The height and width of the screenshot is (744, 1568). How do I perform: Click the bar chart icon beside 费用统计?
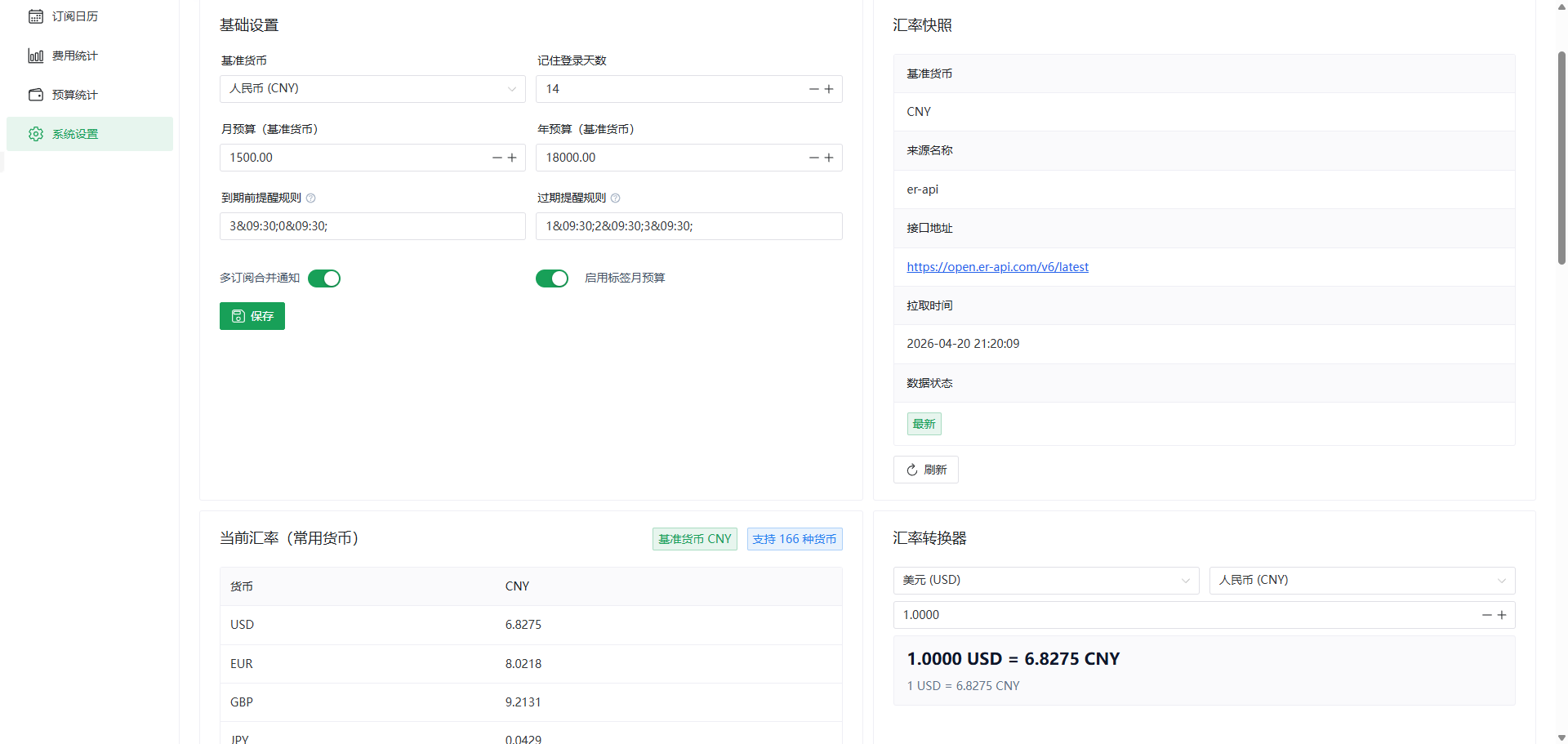click(x=36, y=56)
